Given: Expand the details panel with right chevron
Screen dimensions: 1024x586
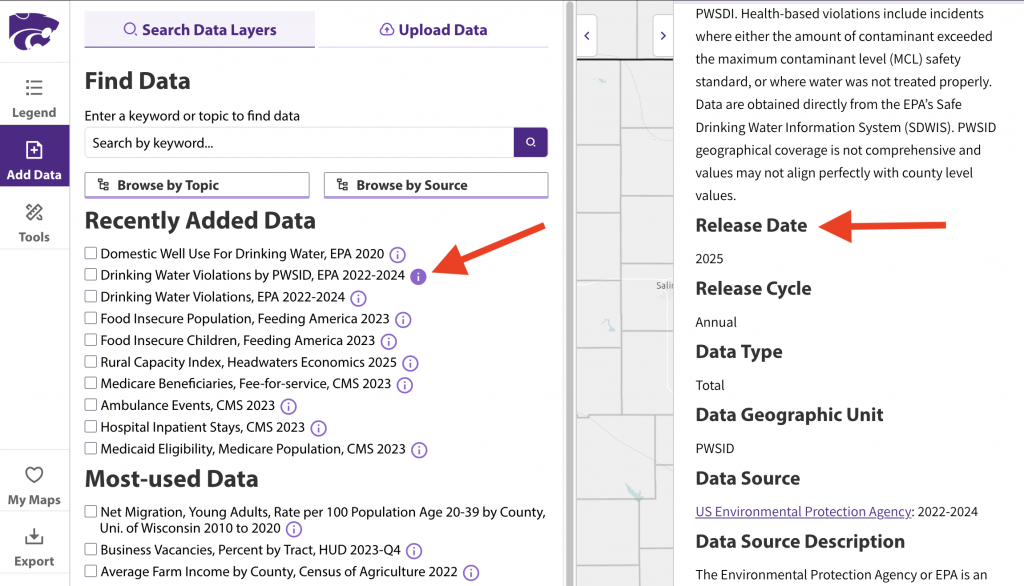Looking at the screenshot, I should [x=663, y=35].
